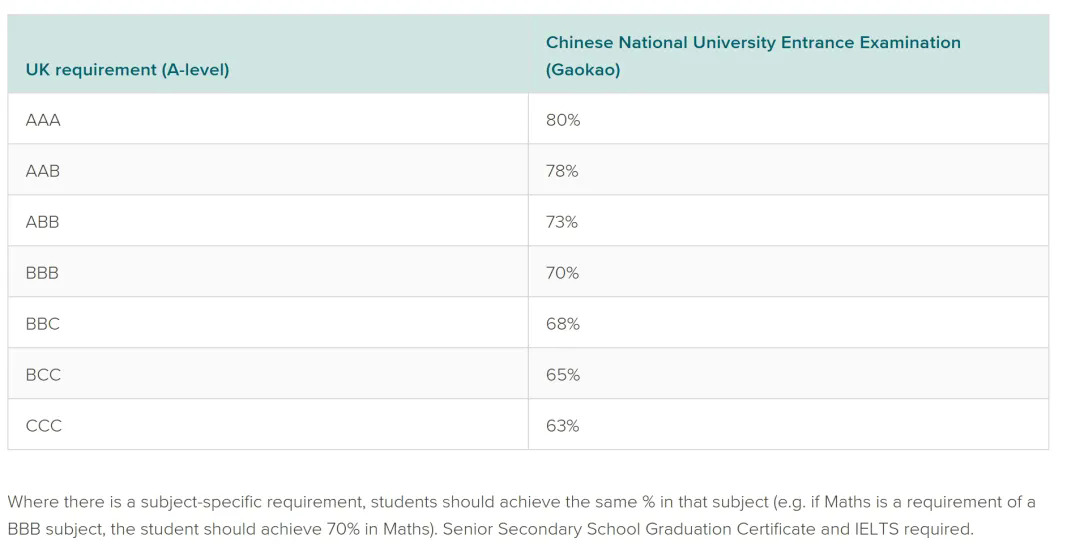Select the 70% cell in the Gaokao column

[x=562, y=273]
